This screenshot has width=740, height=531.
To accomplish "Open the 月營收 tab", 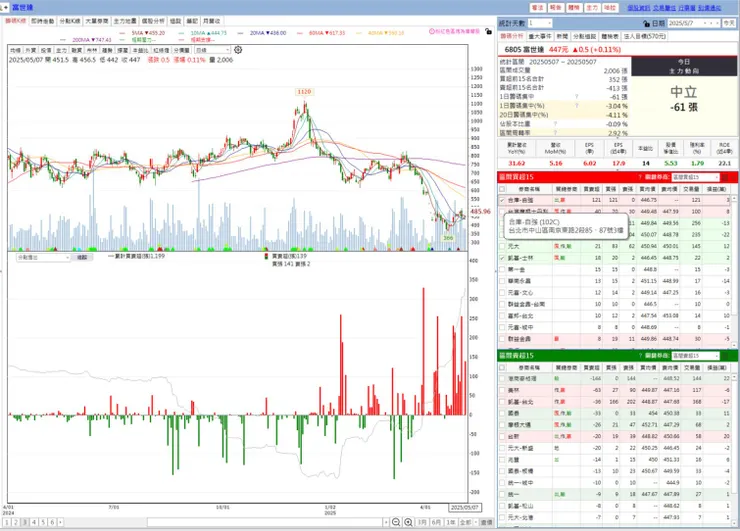I will point(211,21).
